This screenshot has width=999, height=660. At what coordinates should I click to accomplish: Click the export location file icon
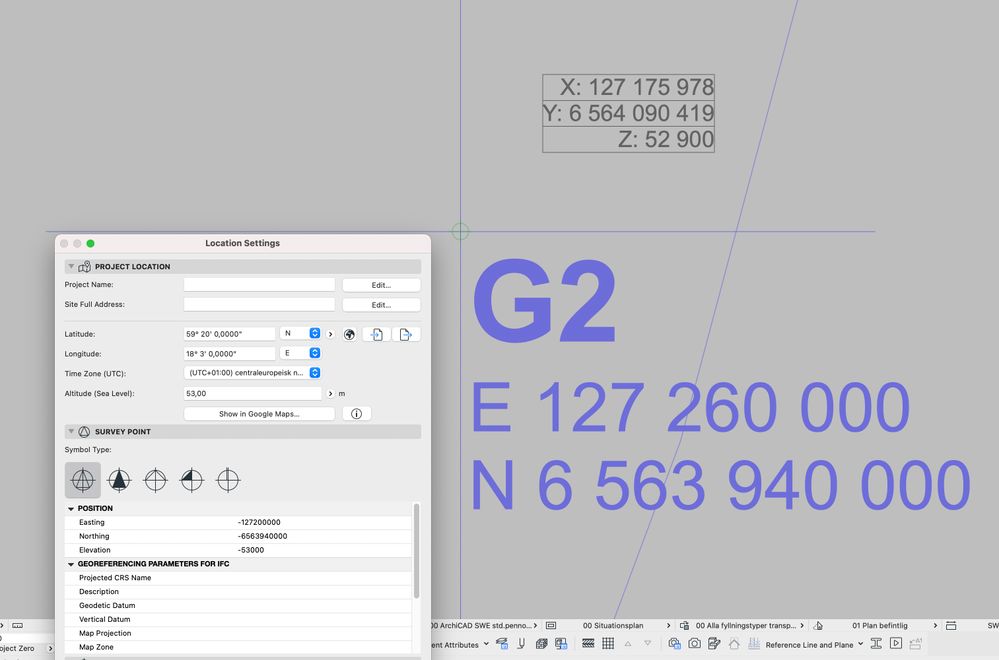point(406,334)
